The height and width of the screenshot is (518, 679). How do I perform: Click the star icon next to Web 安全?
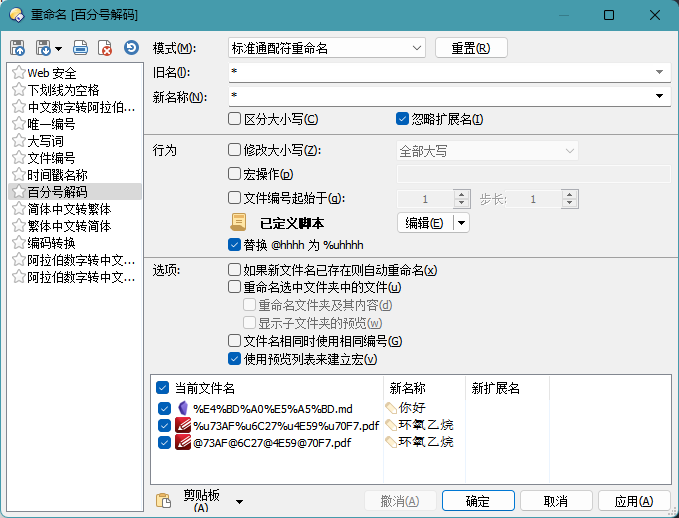(x=18, y=73)
